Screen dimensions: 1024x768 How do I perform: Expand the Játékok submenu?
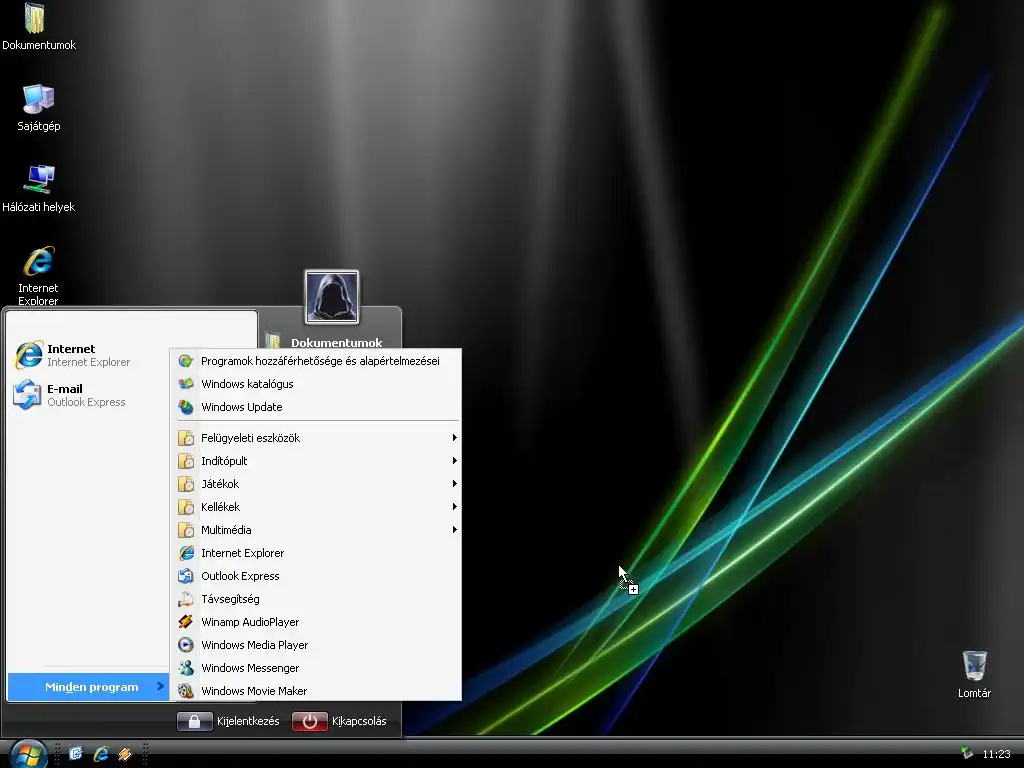pyautogui.click(x=316, y=484)
